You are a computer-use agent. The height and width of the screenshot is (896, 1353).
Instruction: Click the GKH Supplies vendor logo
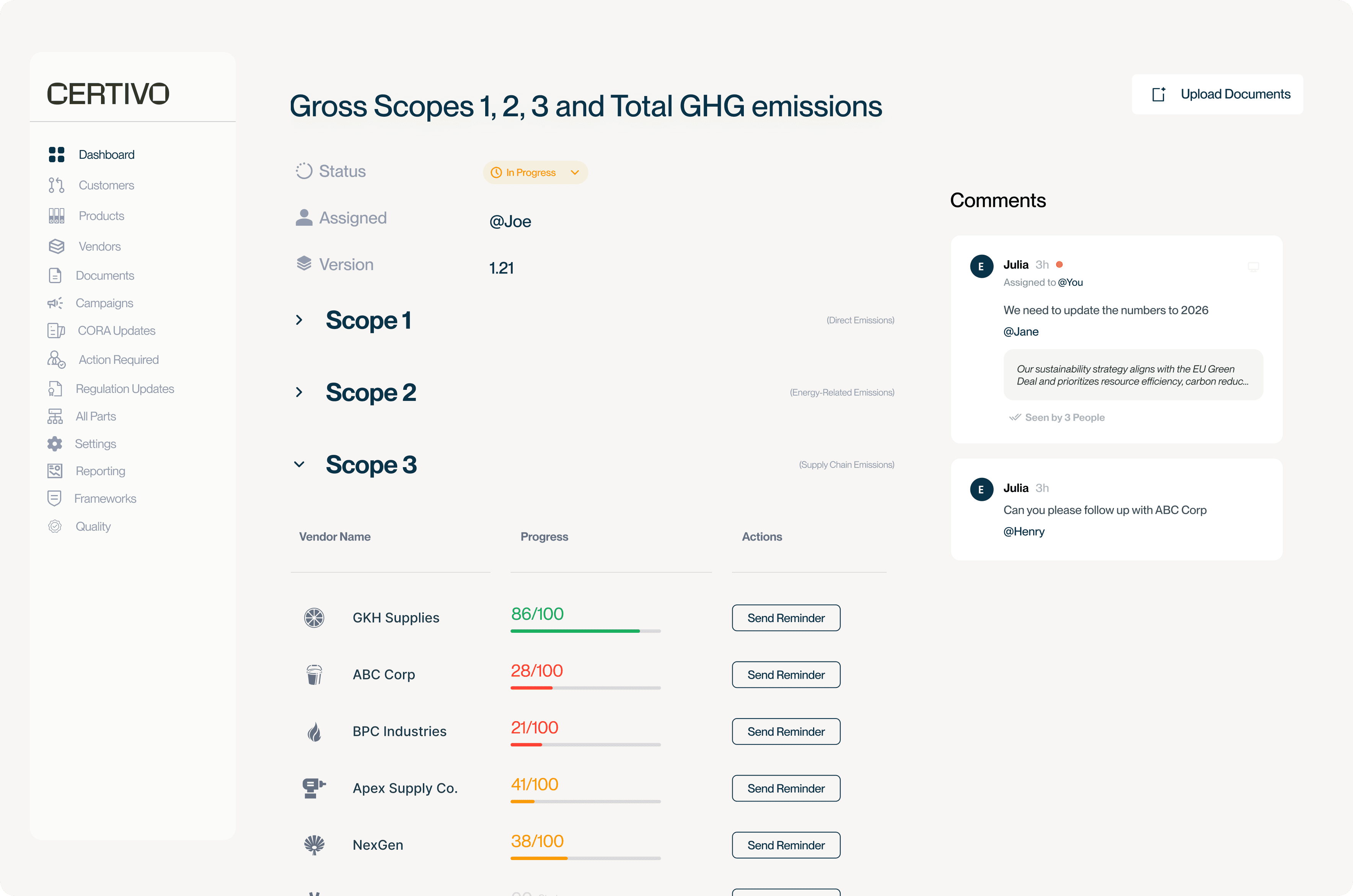(314, 618)
